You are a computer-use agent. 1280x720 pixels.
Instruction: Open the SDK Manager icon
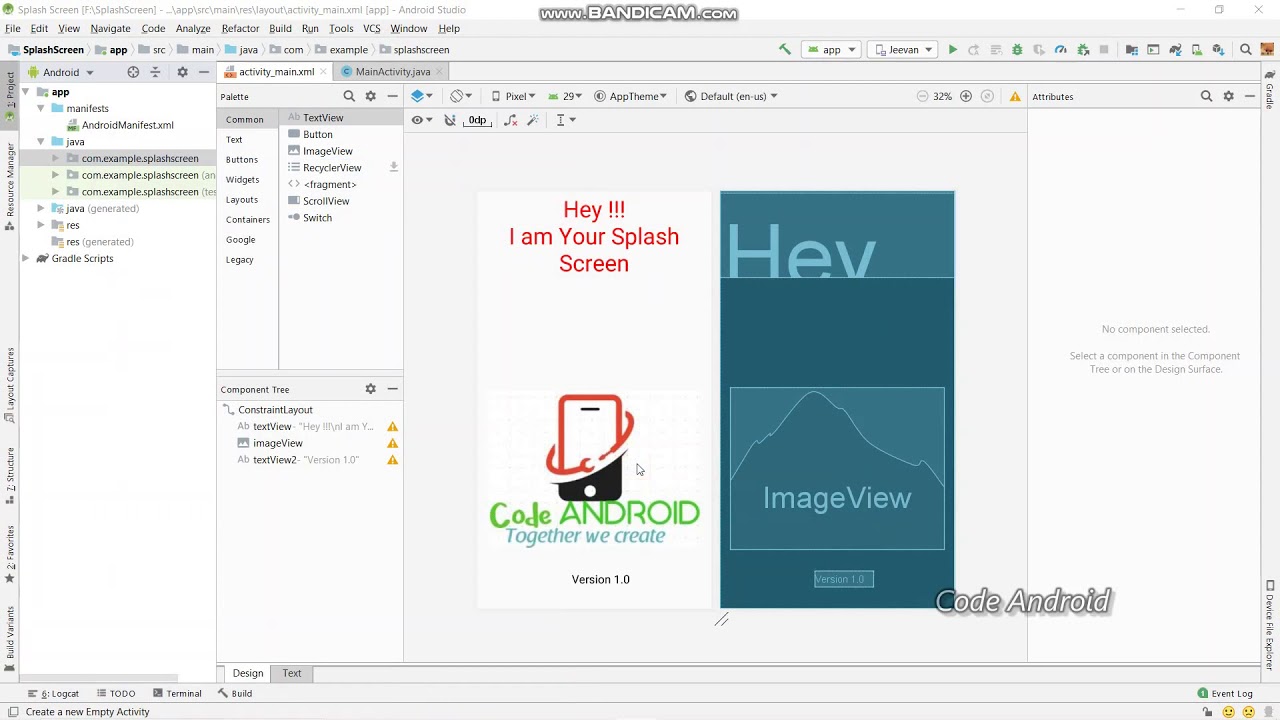(1218, 49)
